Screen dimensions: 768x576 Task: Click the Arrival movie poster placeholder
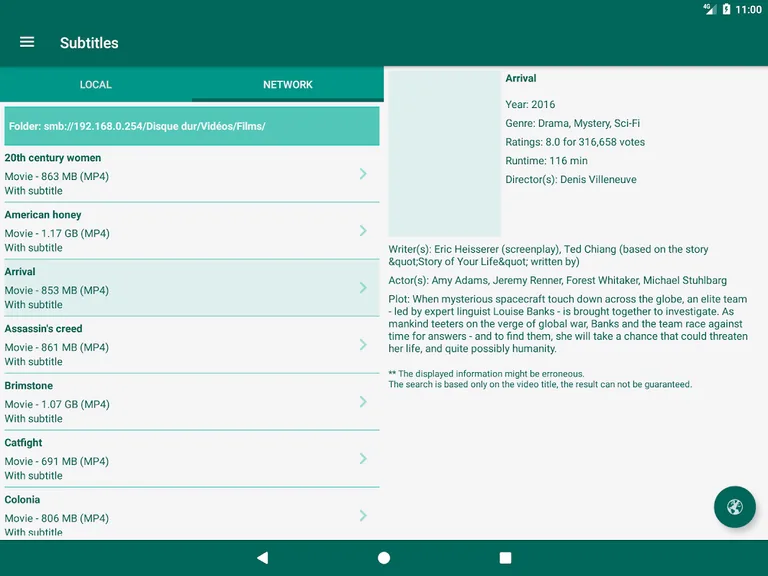444,153
